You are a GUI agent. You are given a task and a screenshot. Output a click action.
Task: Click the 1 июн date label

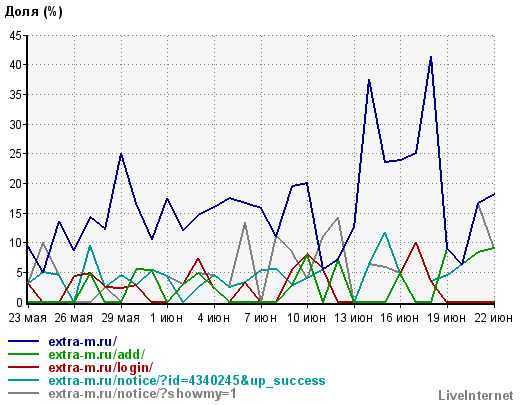click(x=166, y=318)
